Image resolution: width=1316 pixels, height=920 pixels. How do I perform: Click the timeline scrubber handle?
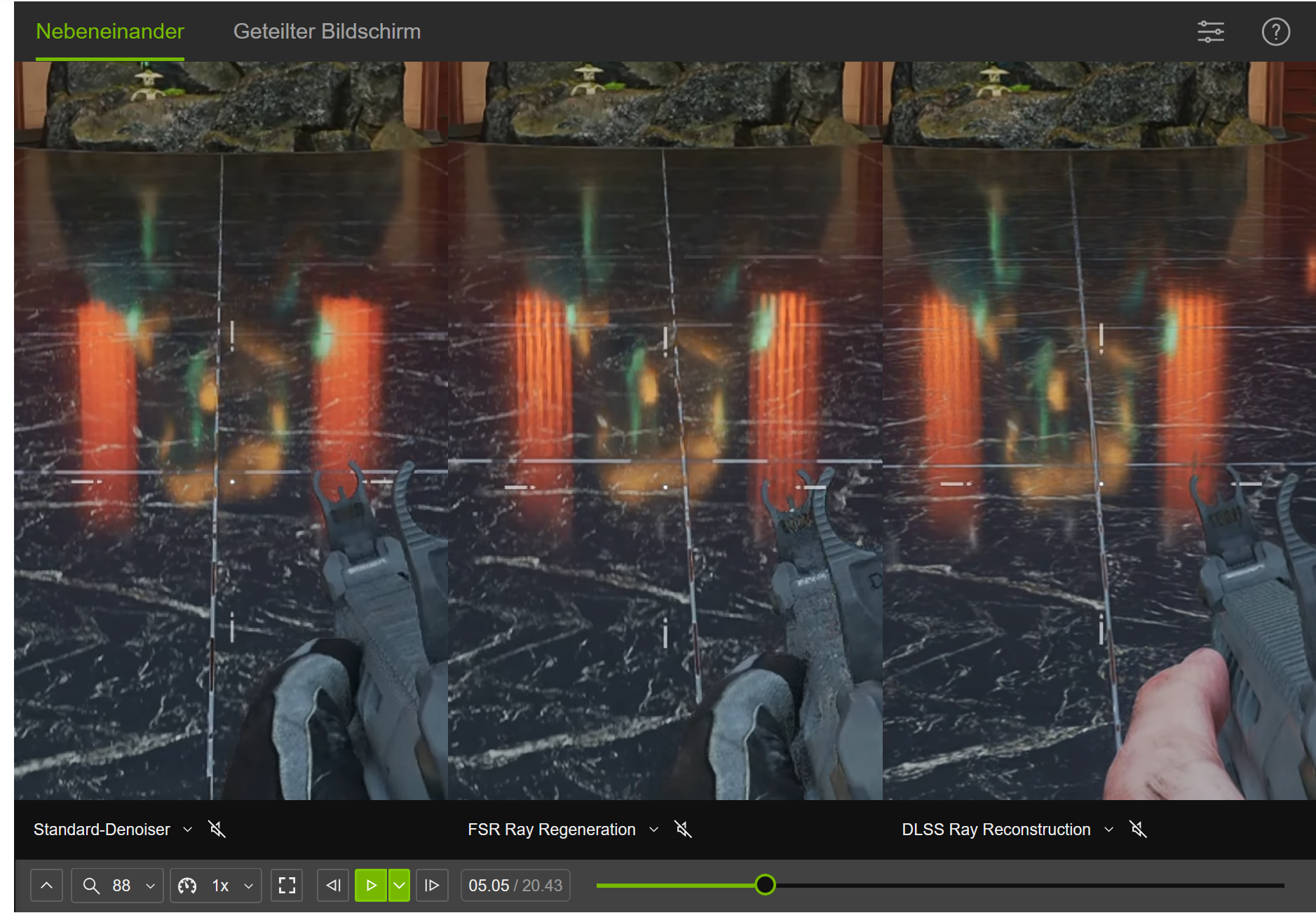[765, 885]
